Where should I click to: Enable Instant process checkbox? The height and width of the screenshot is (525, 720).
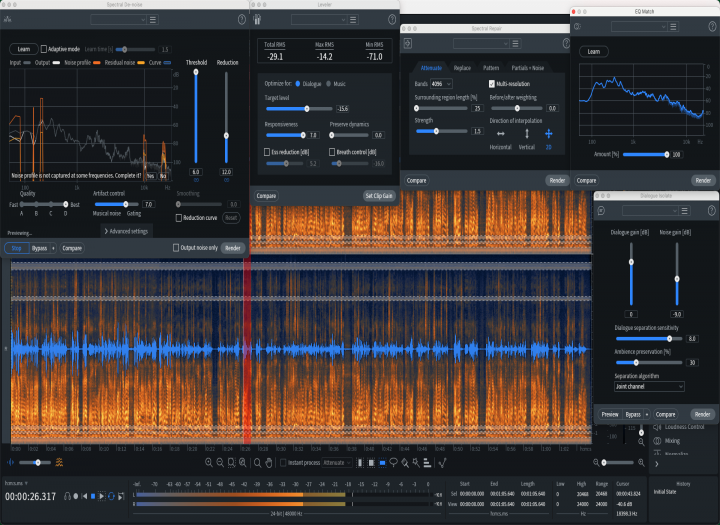(x=283, y=463)
